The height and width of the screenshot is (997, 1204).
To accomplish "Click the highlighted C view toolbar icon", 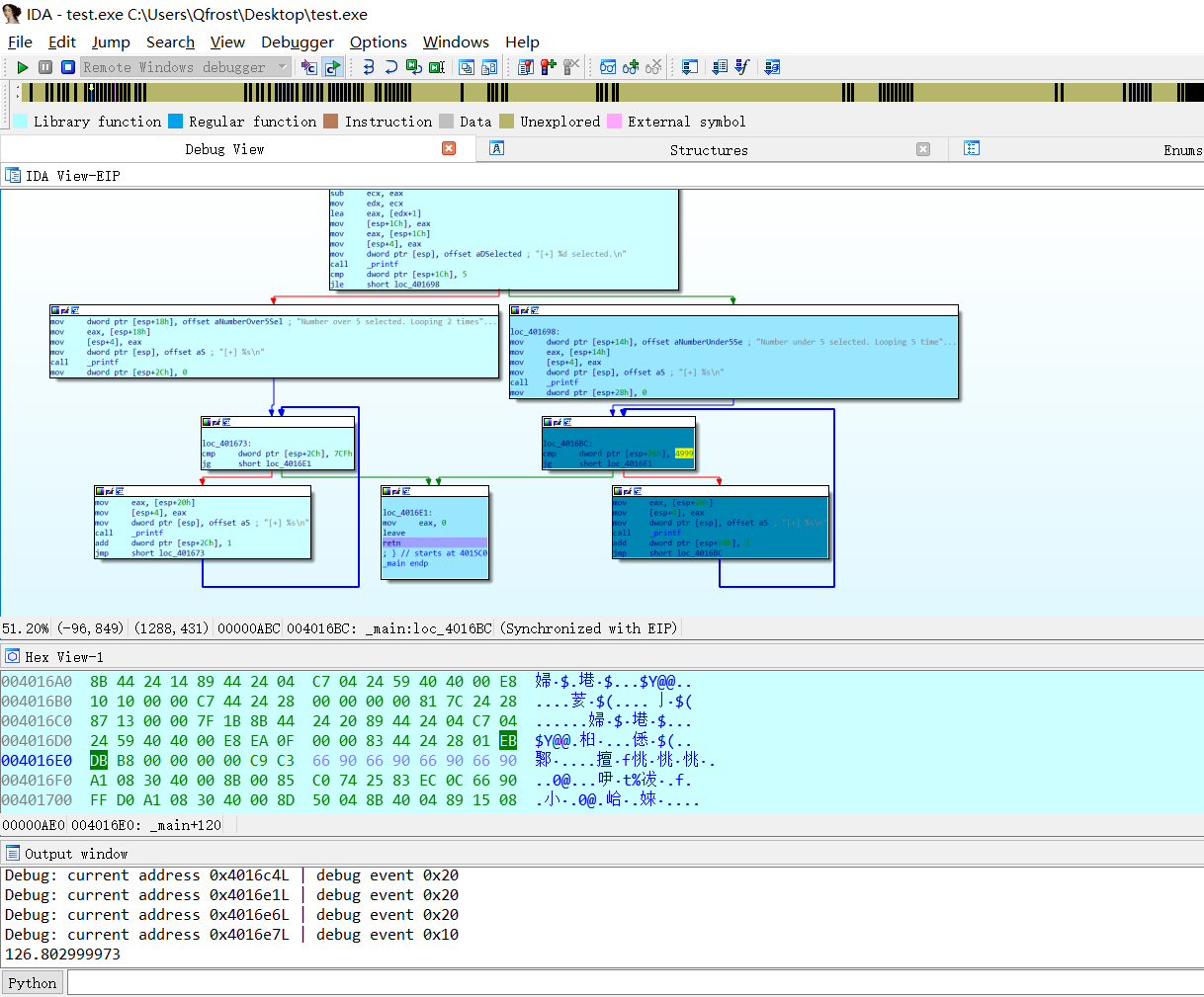I will click(x=333, y=67).
